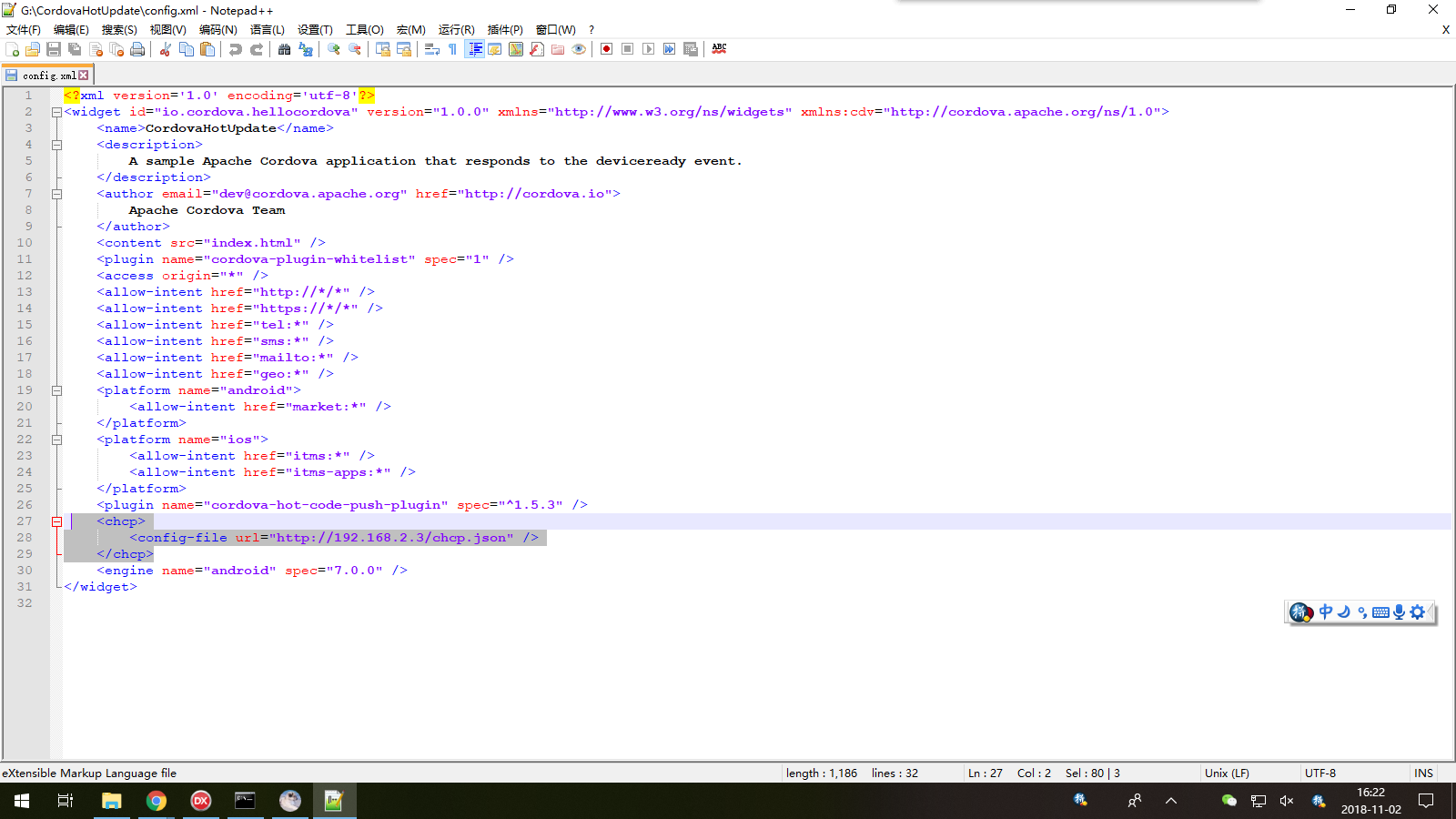Create a new file with the New toolbar icon
Screen dimensions: 1456x819
tap(12, 49)
